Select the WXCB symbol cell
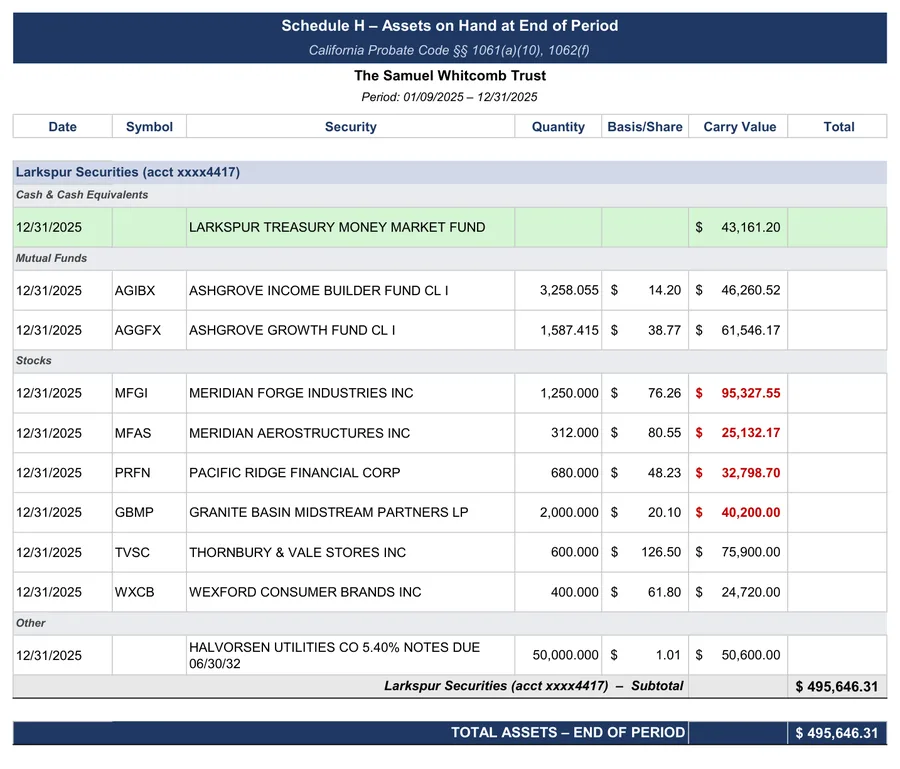This screenshot has width=900, height=769. point(149,592)
